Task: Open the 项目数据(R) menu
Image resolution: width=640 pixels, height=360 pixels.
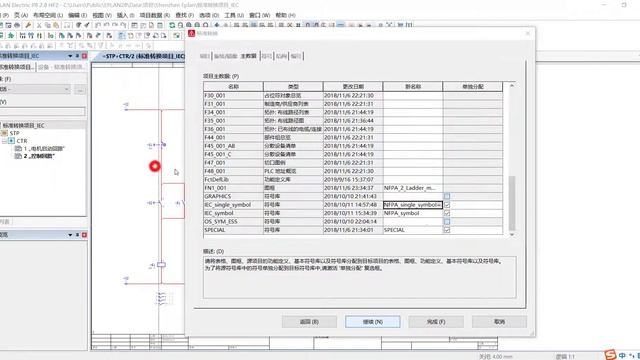Action: click(155, 15)
